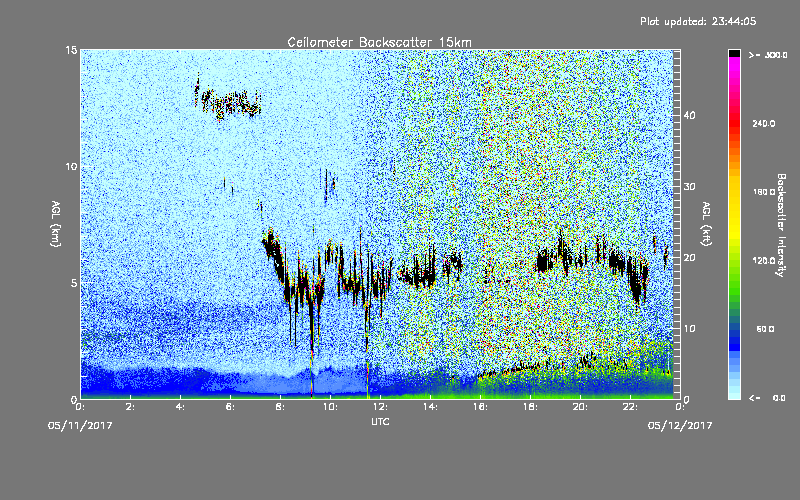Select the '2:' hour label on UTC axis
This screenshot has width=800, height=500.
[131, 407]
